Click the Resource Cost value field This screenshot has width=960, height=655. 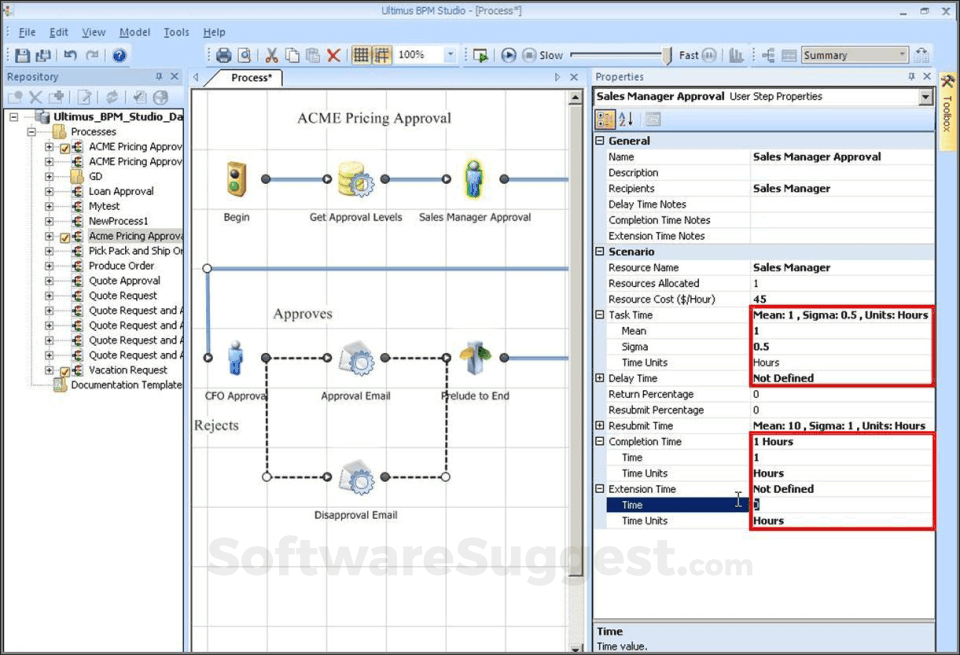pyautogui.click(x=842, y=299)
